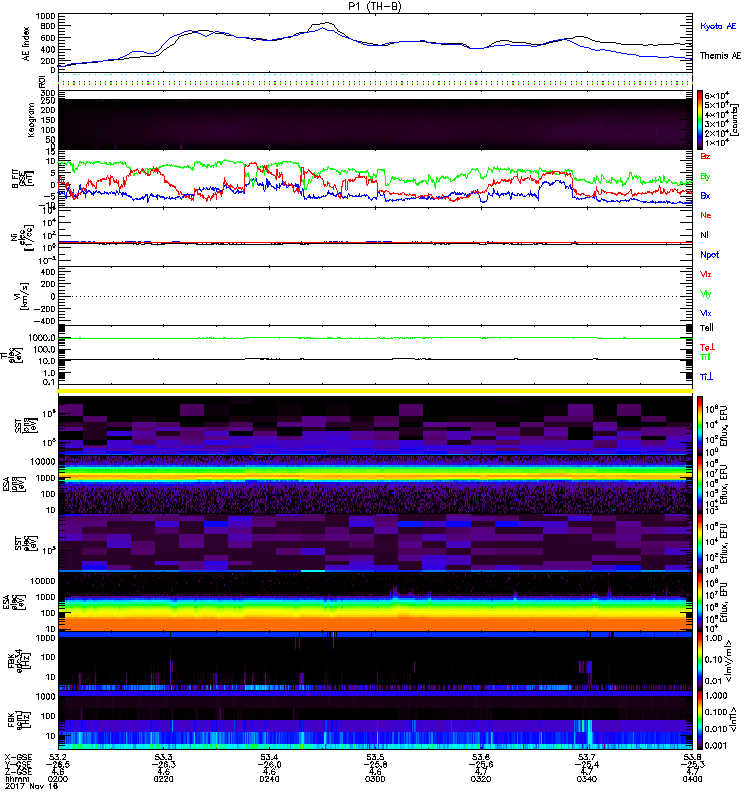Click the green By legend label
The width and height of the screenshot is (750, 800).
click(705, 177)
